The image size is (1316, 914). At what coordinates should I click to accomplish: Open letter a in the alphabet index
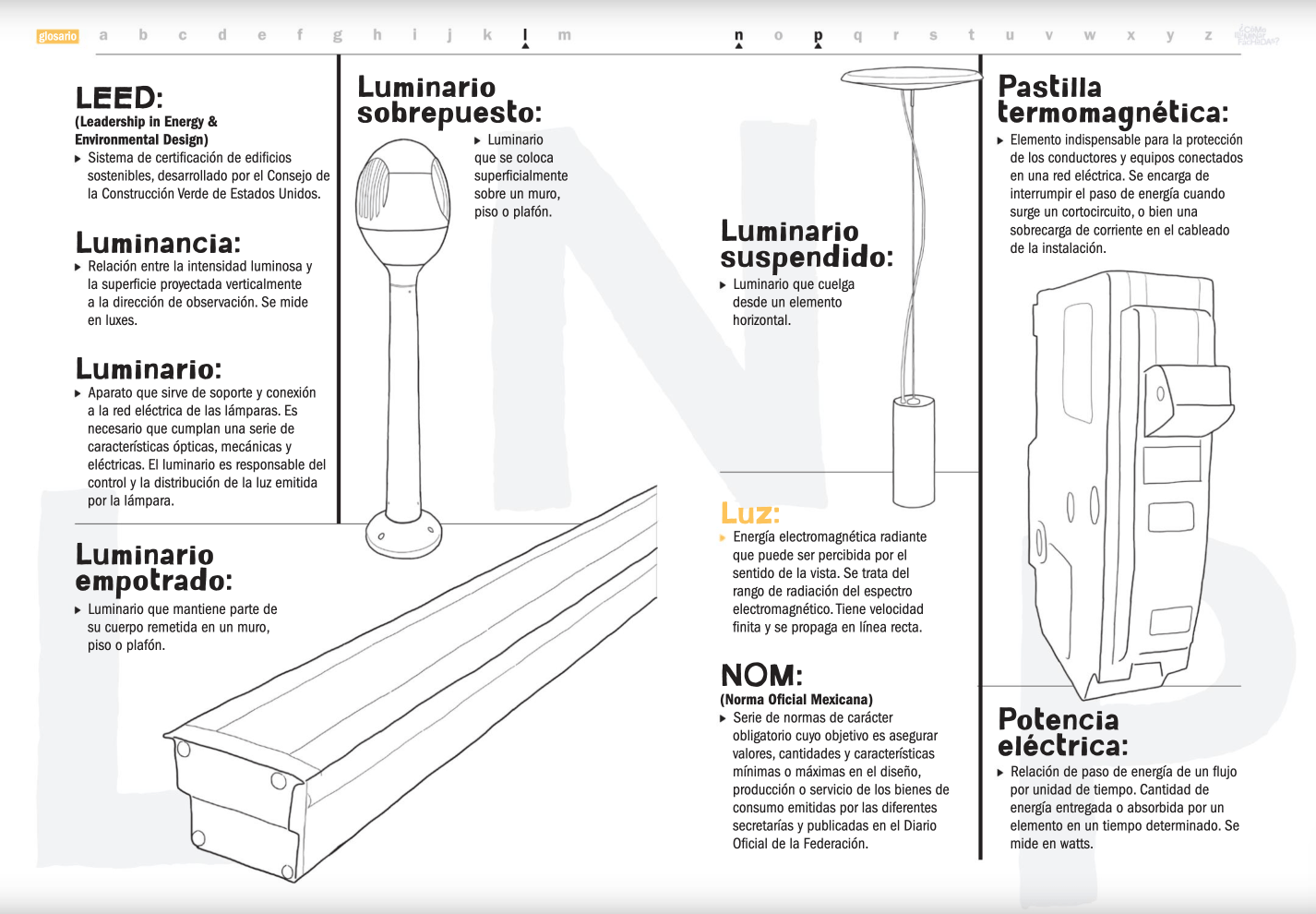(x=103, y=35)
